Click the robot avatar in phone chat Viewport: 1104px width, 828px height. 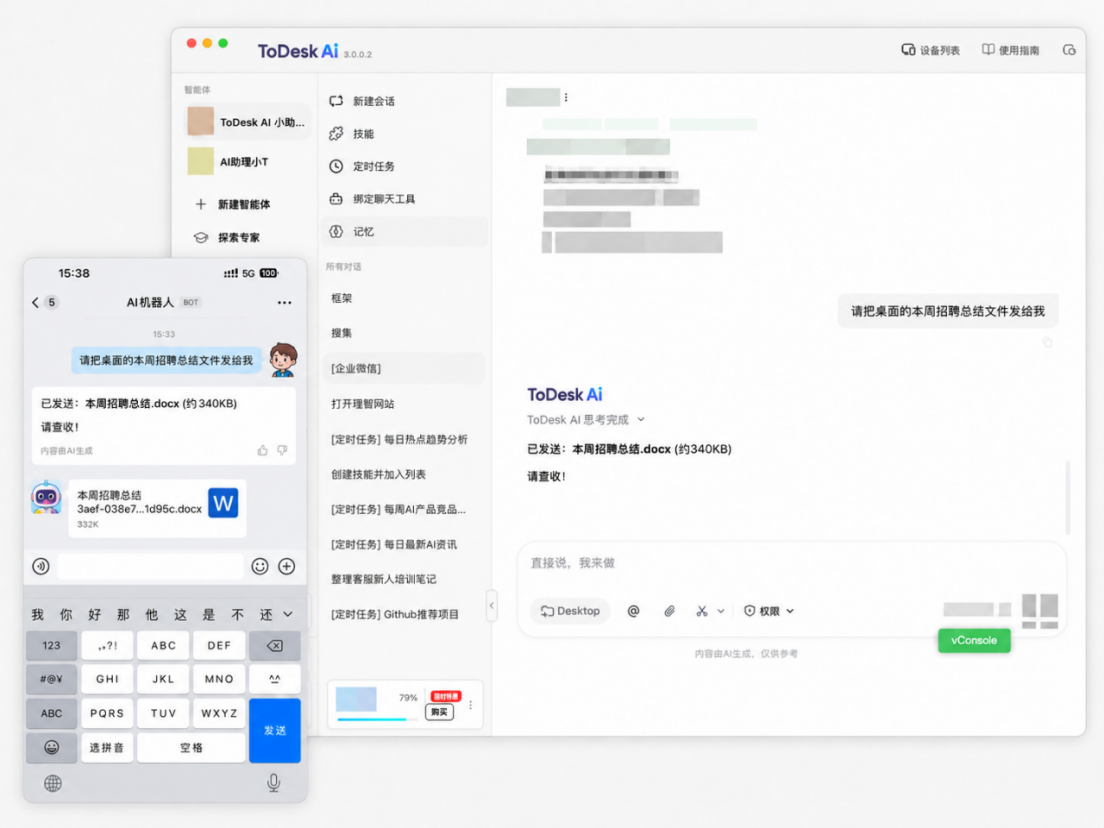[x=46, y=498]
